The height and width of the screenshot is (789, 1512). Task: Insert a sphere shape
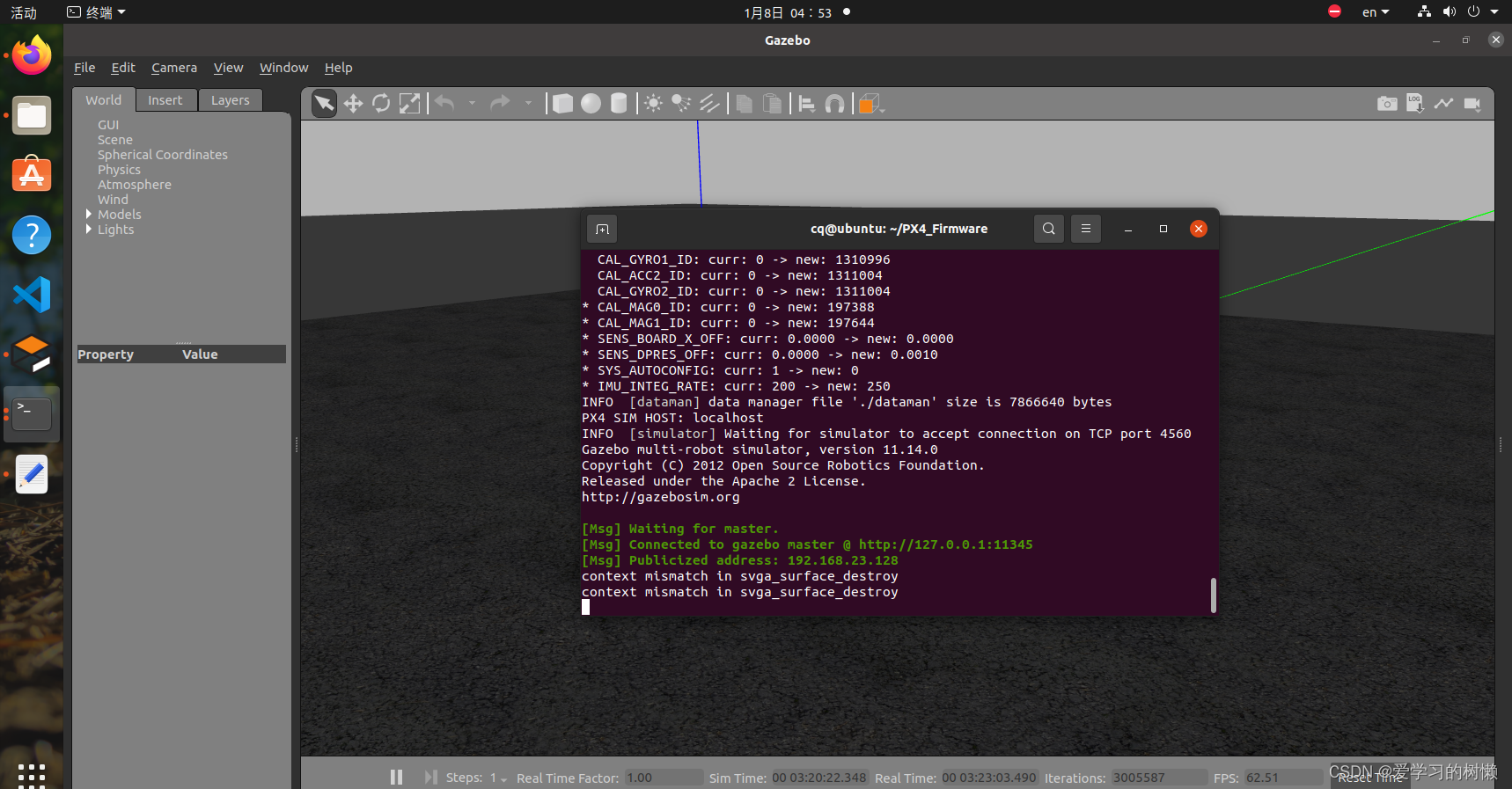click(x=591, y=104)
